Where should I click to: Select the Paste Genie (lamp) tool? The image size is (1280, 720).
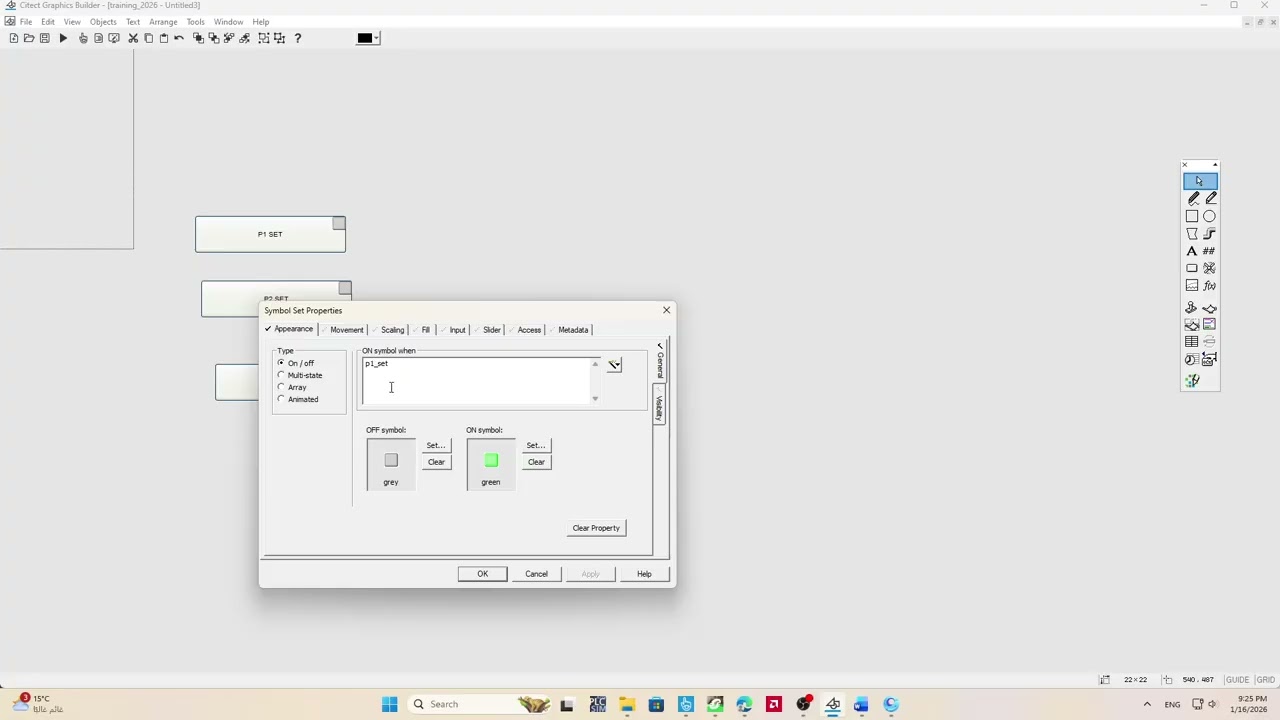[x=1210, y=308]
